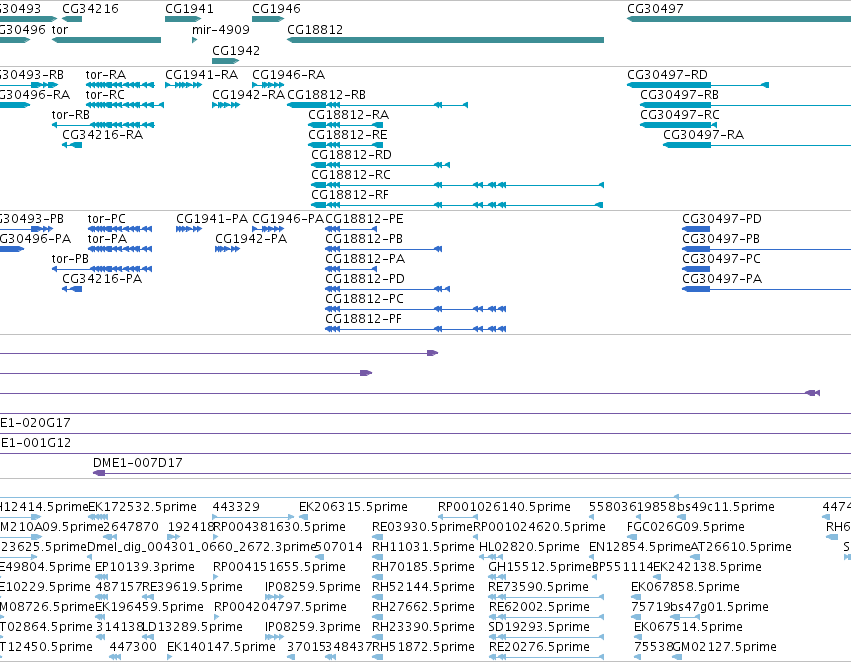851x662 pixels.
Task: Select EST RP001026140.5prime label
Action: 504,507
